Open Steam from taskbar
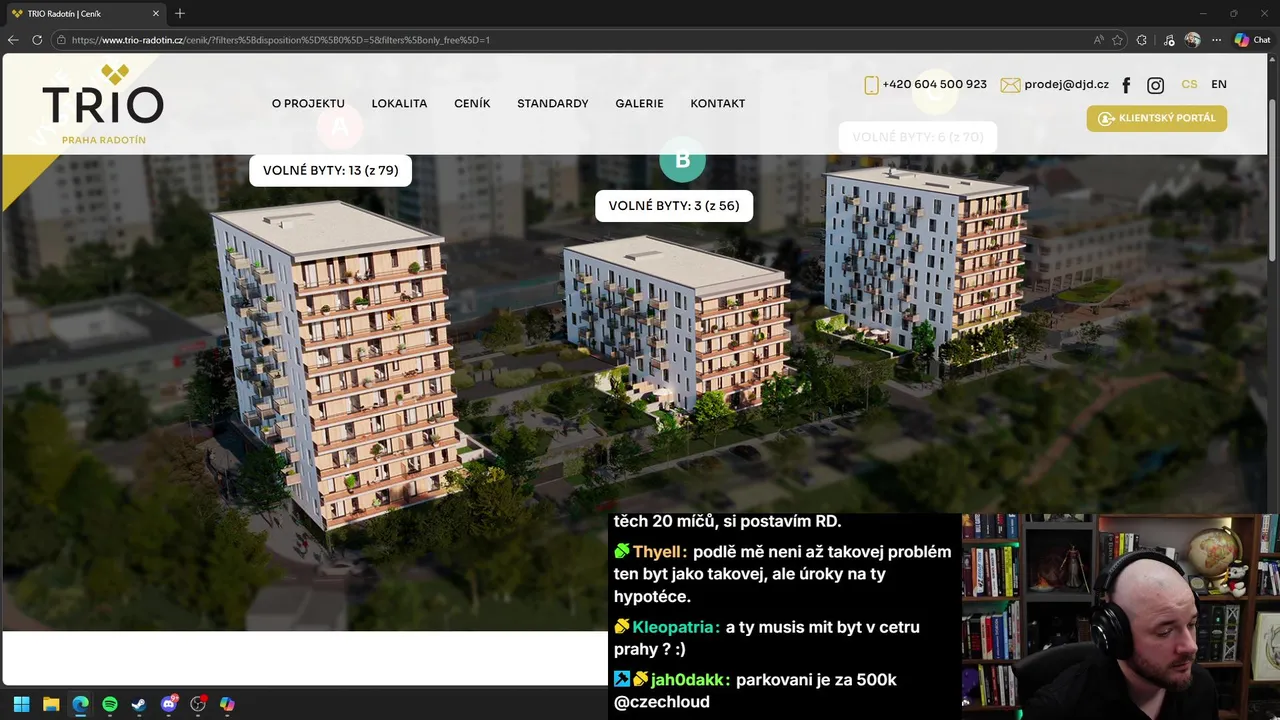Image resolution: width=1280 pixels, height=720 pixels. point(139,704)
